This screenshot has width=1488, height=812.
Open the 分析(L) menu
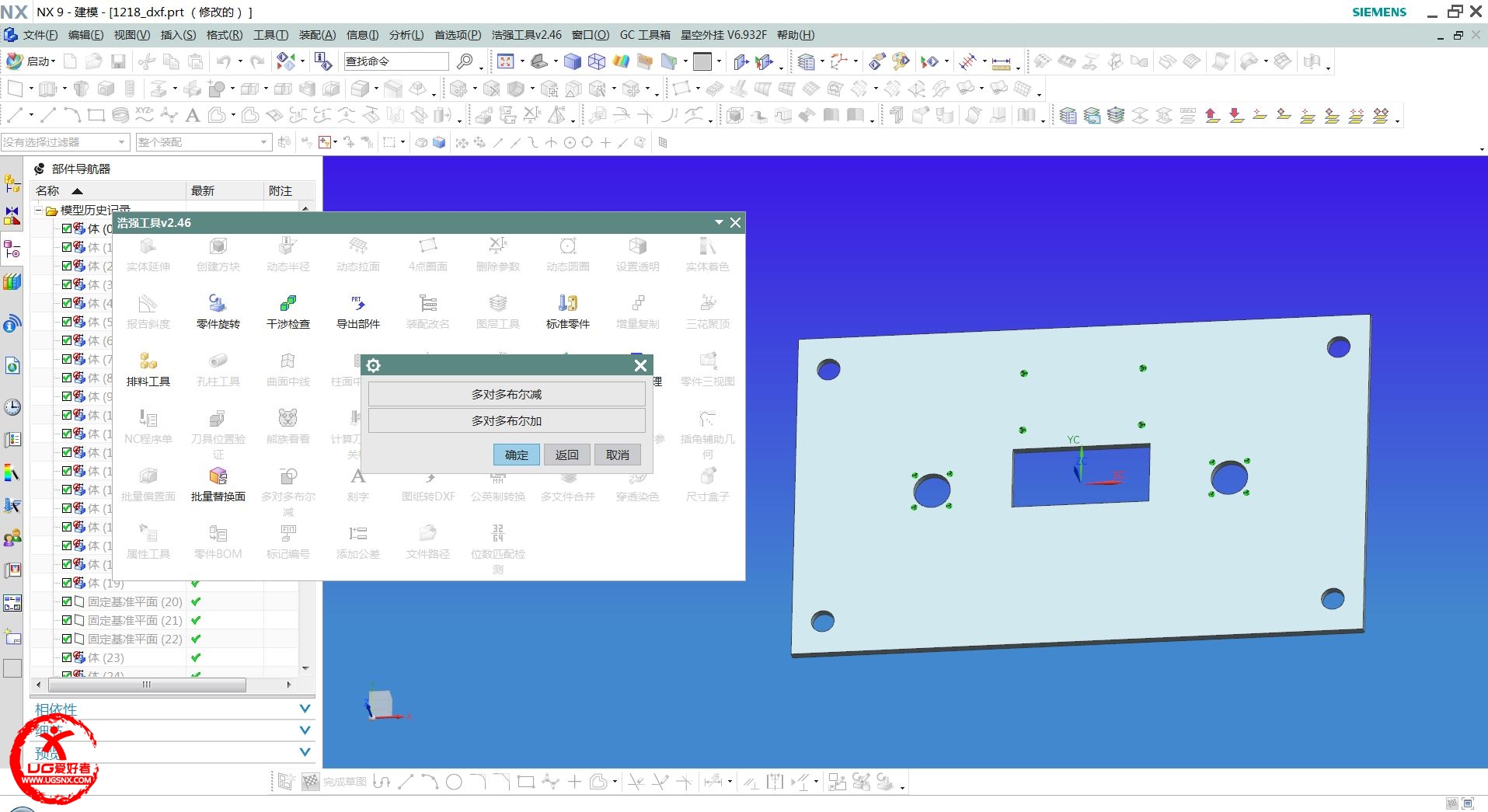pyautogui.click(x=406, y=35)
